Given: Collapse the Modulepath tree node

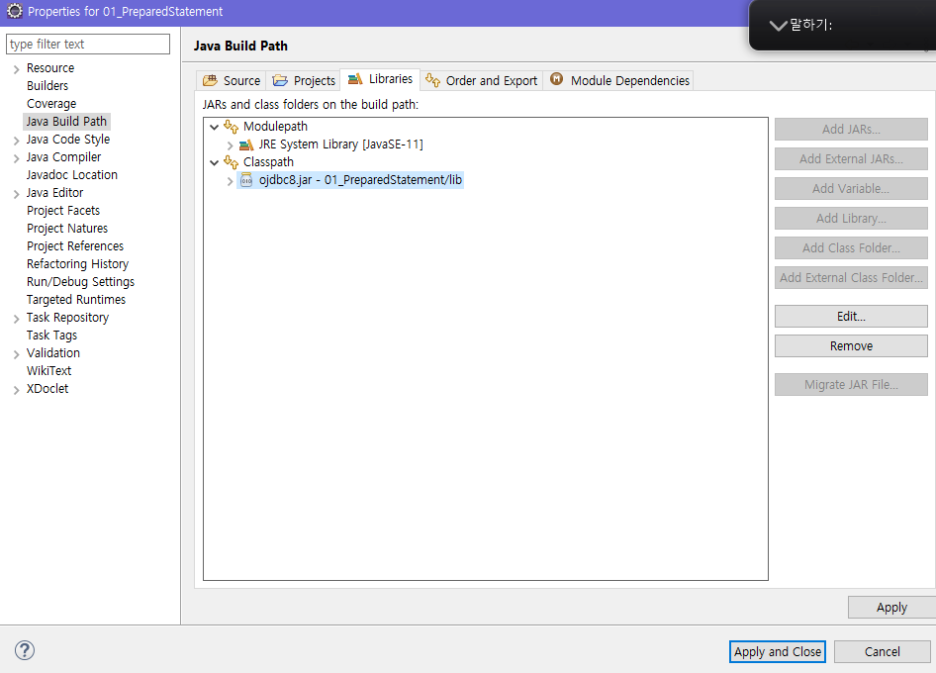Looking at the screenshot, I should coord(214,127).
